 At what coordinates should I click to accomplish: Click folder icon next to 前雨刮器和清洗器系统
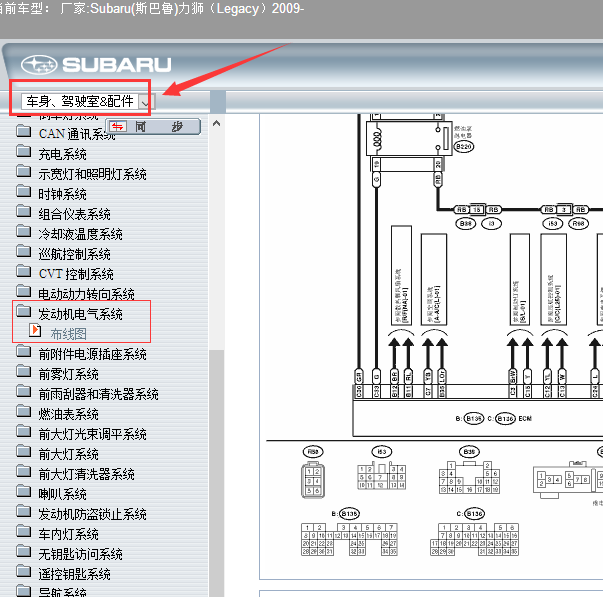(x=24, y=391)
